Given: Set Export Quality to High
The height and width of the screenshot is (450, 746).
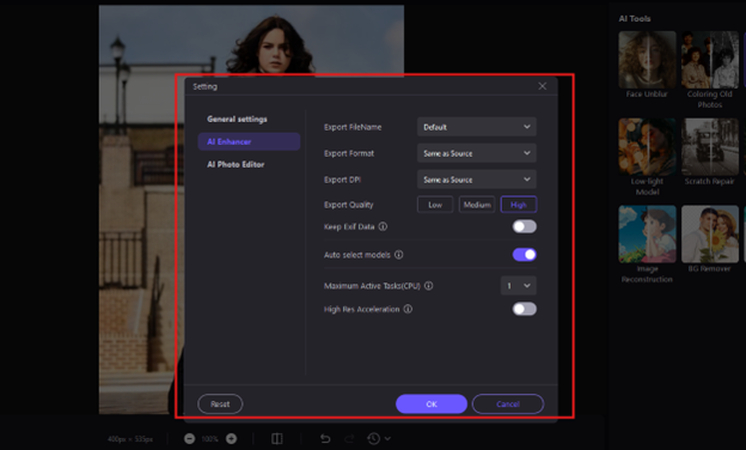Looking at the screenshot, I should click(519, 205).
